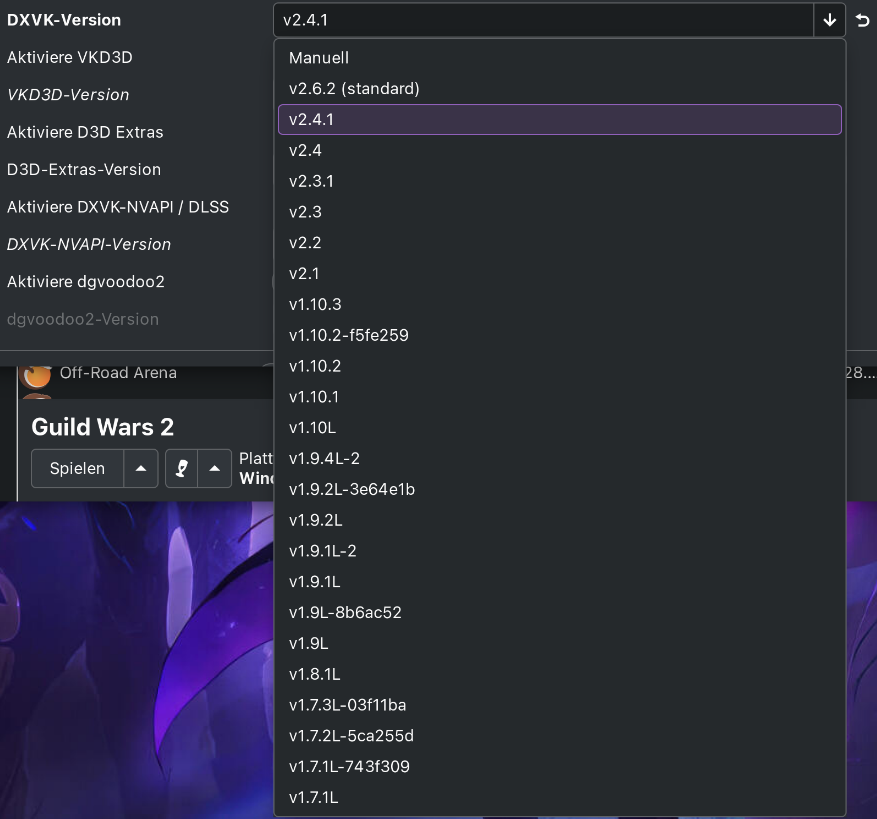The image size is (877, 819).
Task: Click Guild Wars 2 purple banner artwork
Action: point(137,660)
